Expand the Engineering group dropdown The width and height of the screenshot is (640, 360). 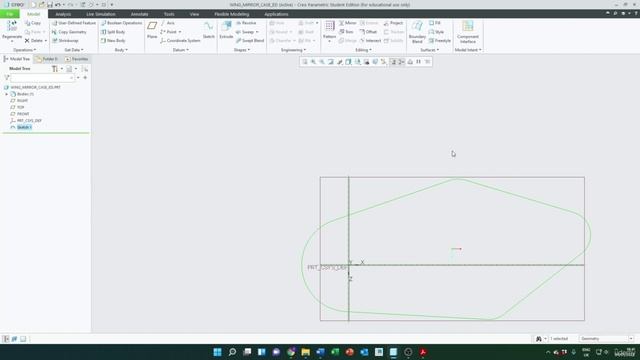293,50
